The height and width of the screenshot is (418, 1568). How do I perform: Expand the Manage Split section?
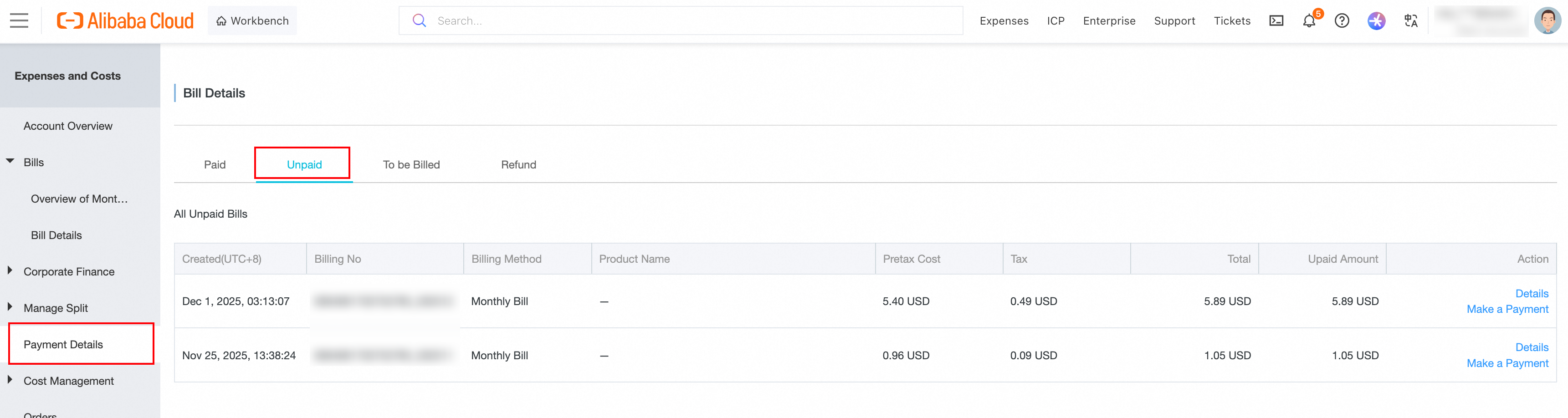tap(10, 307)
